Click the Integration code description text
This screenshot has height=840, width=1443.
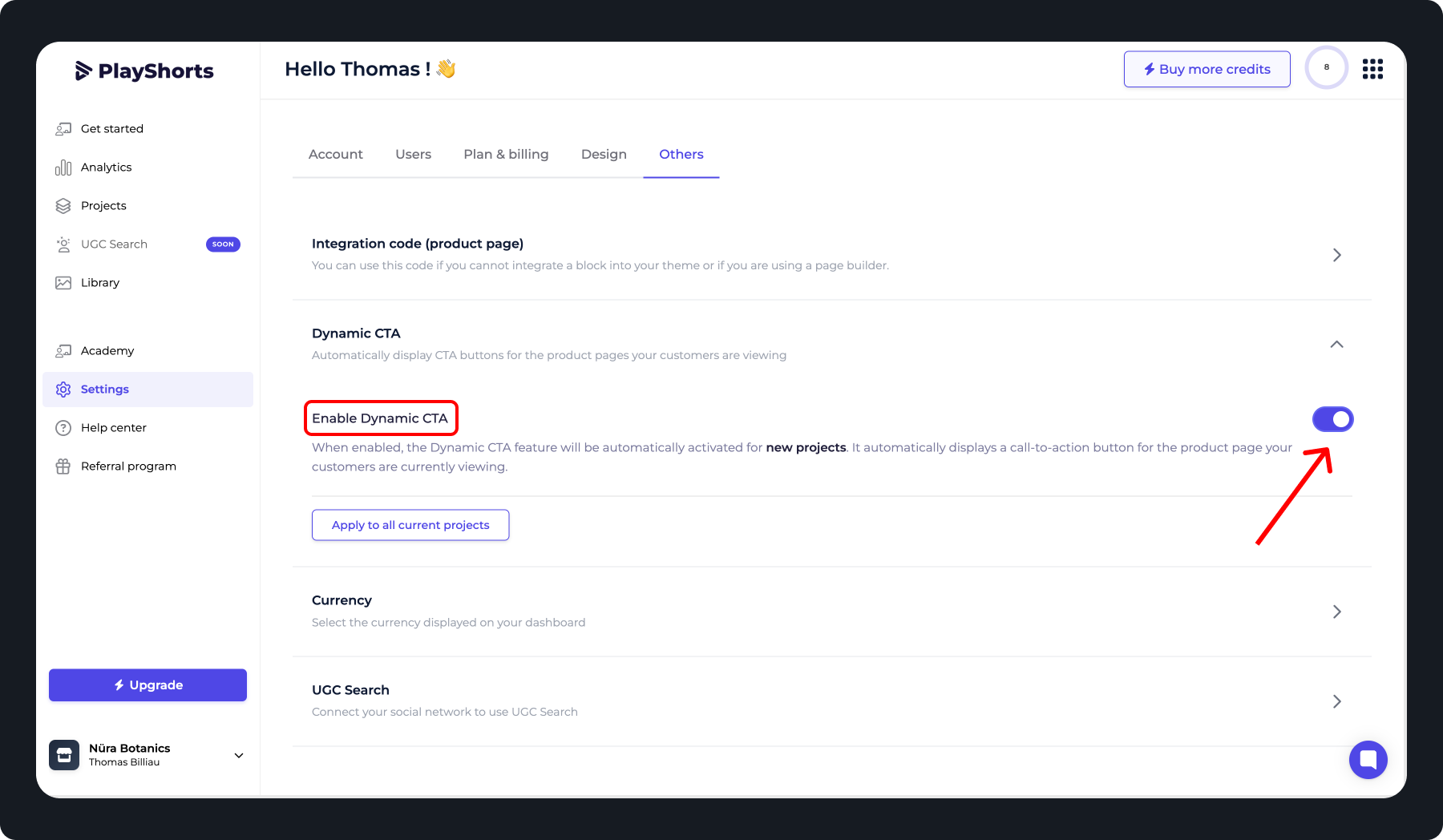tap(600, 265)
